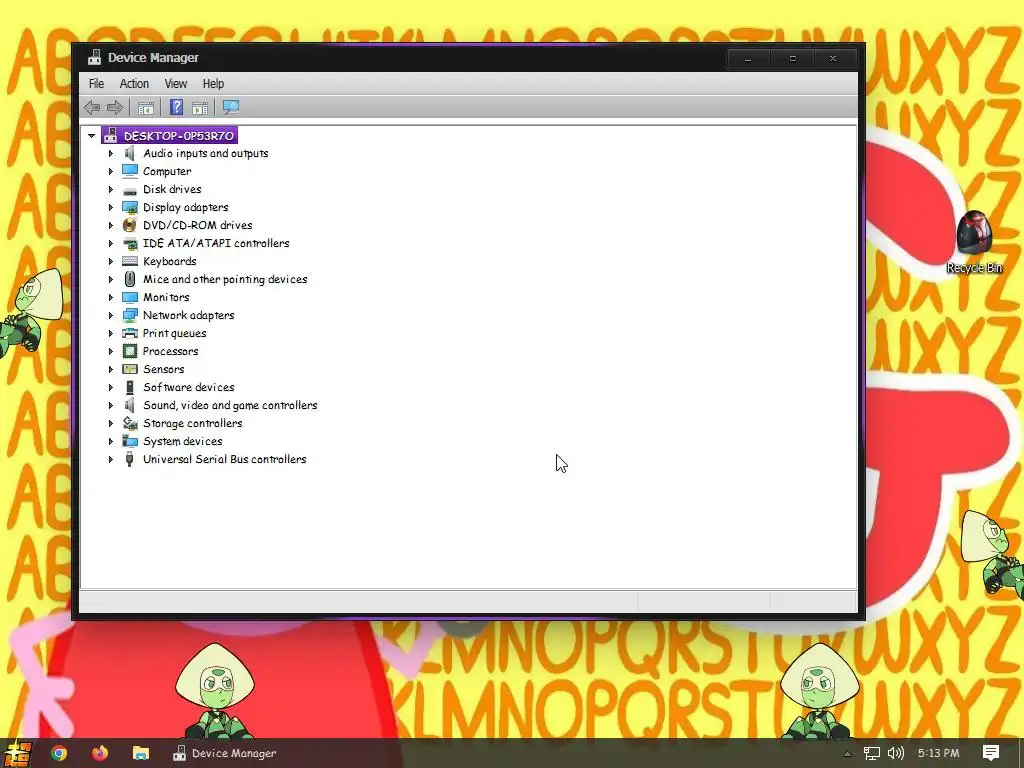Click the Print queues printer icon

tap(130, 333)
